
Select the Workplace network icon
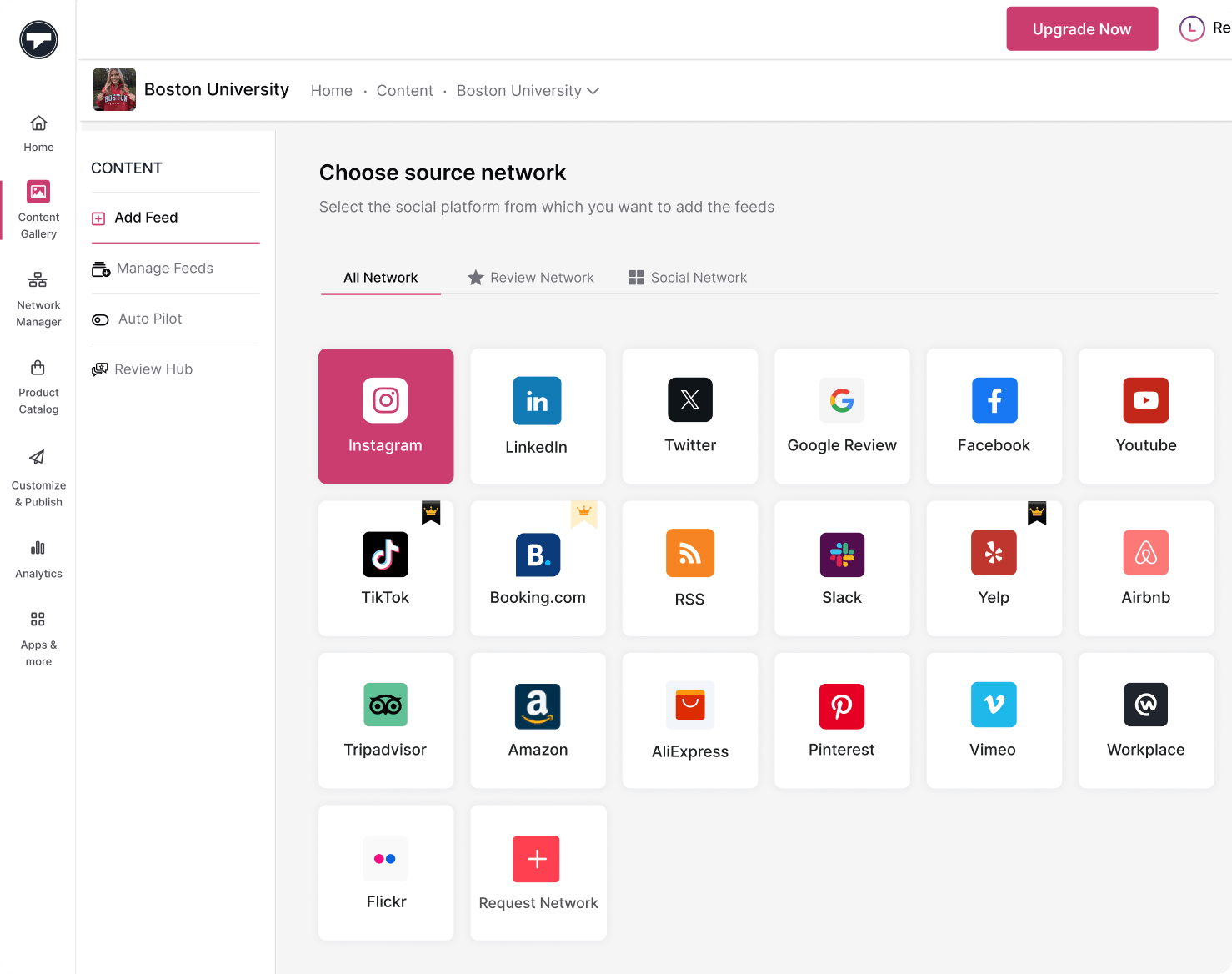point(1146,705)
